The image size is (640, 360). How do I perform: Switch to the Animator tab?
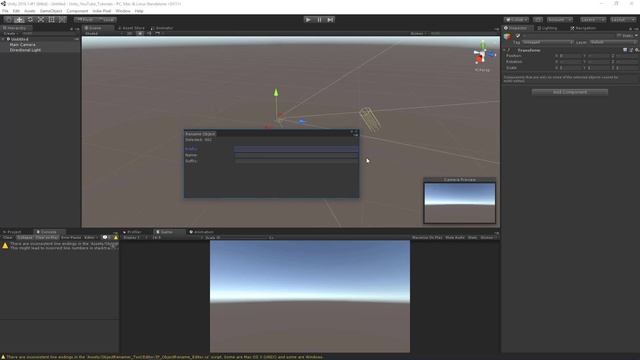(x=162, y=28)
